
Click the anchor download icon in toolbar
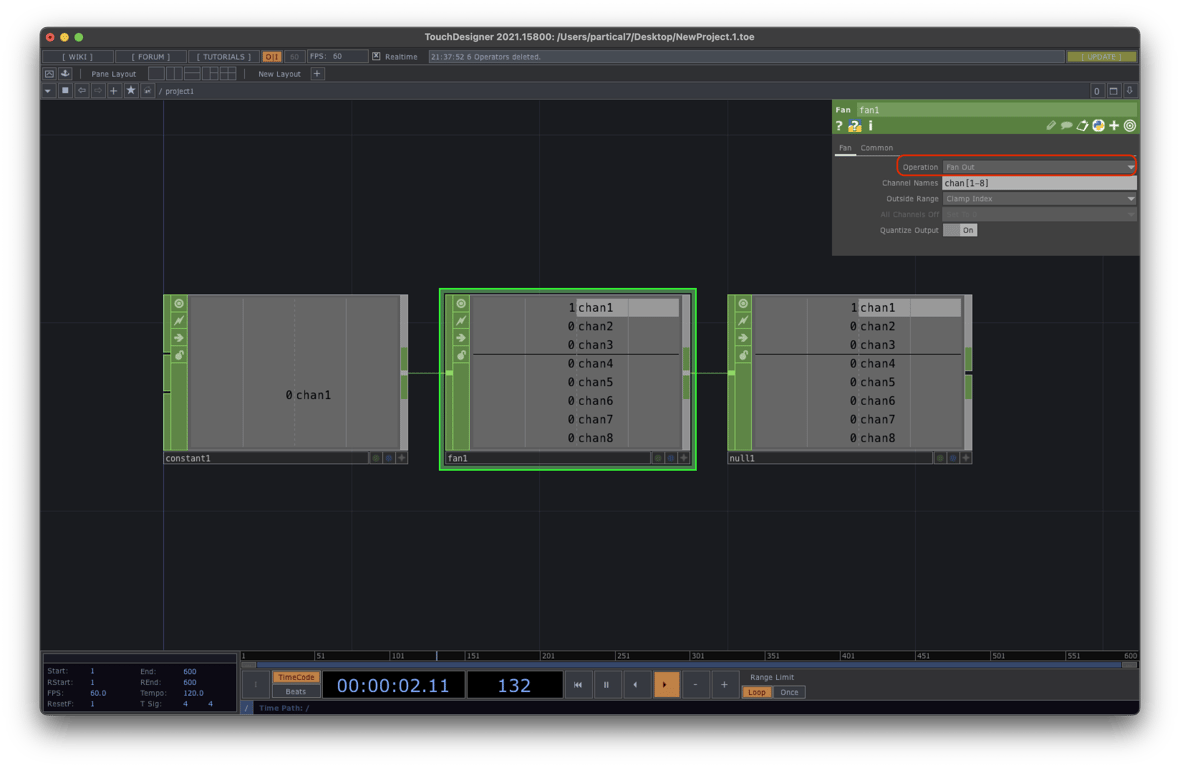click(65, 74)
